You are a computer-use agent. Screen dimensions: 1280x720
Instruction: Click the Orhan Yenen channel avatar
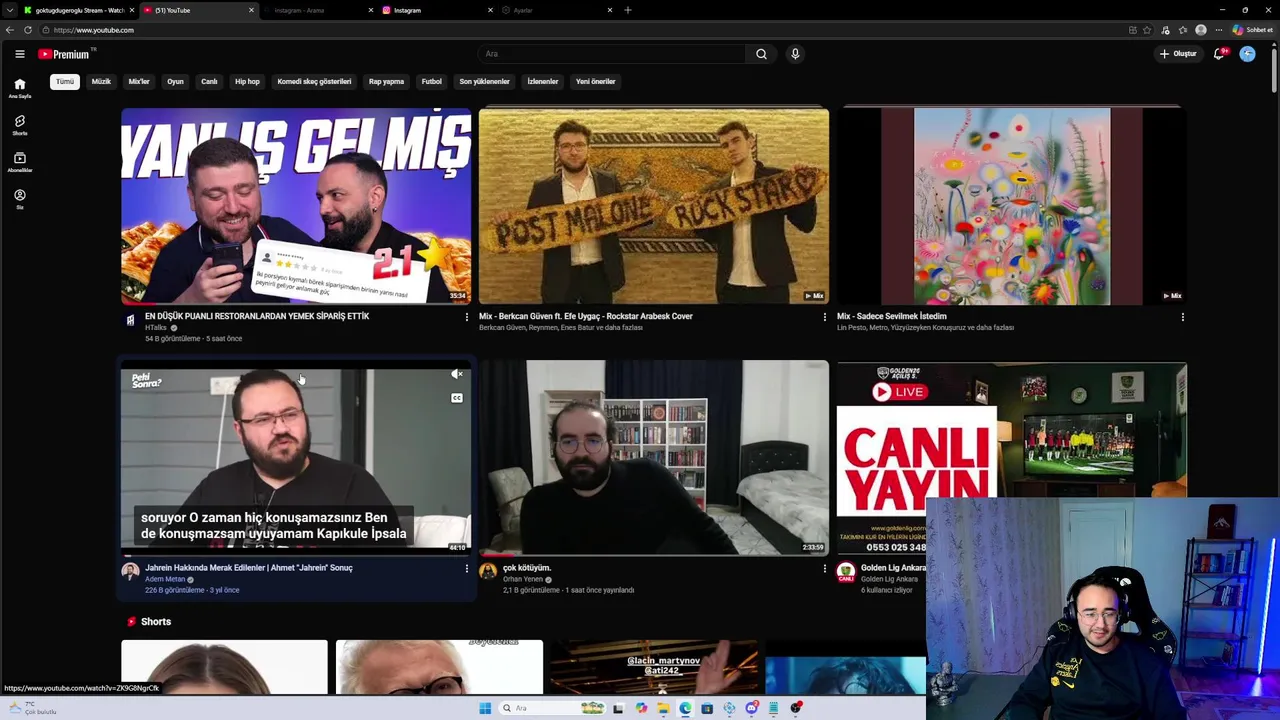coord(488,572)
